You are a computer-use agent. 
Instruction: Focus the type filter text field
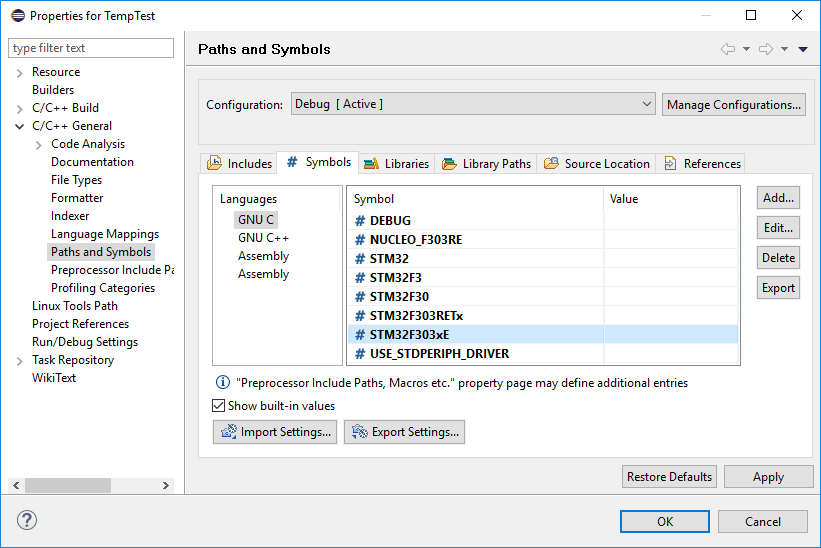[x=91, y=48]
